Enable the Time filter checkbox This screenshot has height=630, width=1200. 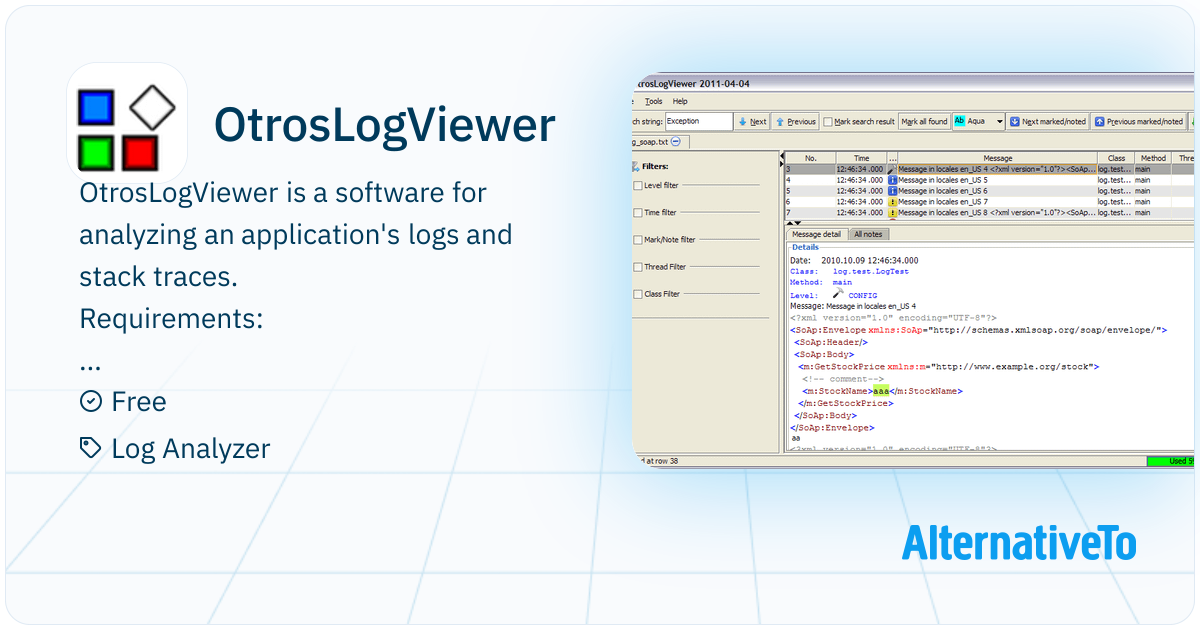point(638,213)
